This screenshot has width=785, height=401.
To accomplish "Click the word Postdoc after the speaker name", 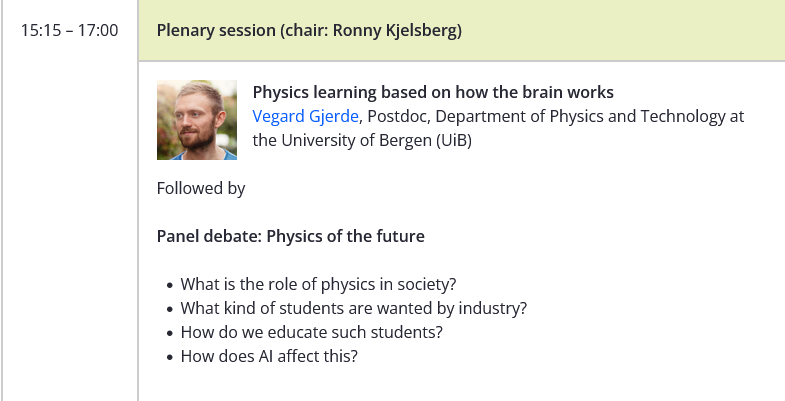I will click(400, 117).
